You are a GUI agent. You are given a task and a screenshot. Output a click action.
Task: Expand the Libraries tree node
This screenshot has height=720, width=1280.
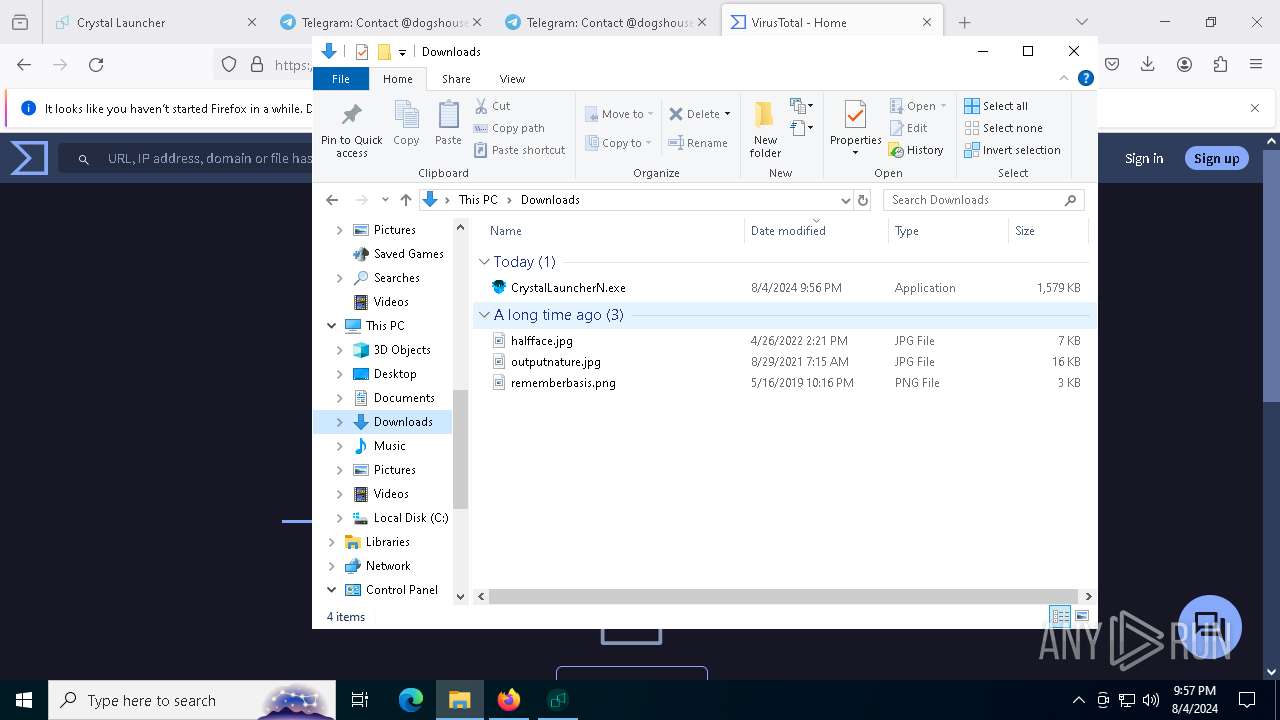(331, 542)
